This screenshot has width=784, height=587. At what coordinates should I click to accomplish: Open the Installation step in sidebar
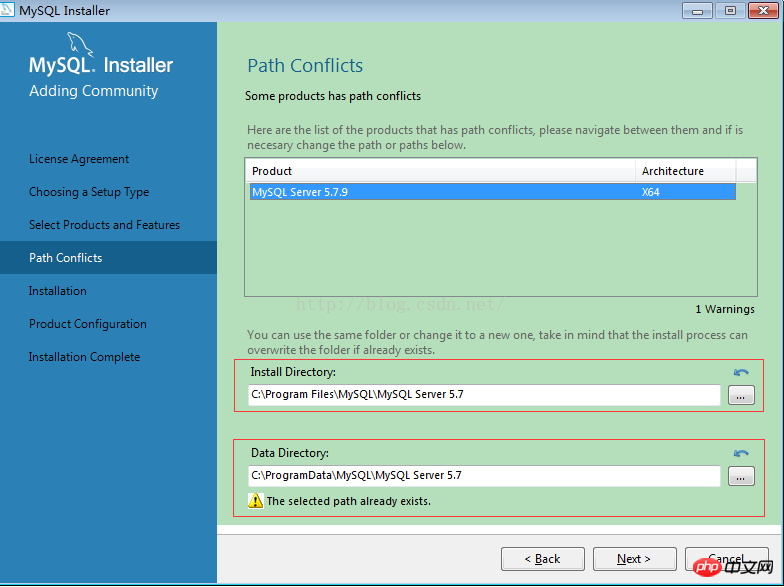[x=58, y=290]
